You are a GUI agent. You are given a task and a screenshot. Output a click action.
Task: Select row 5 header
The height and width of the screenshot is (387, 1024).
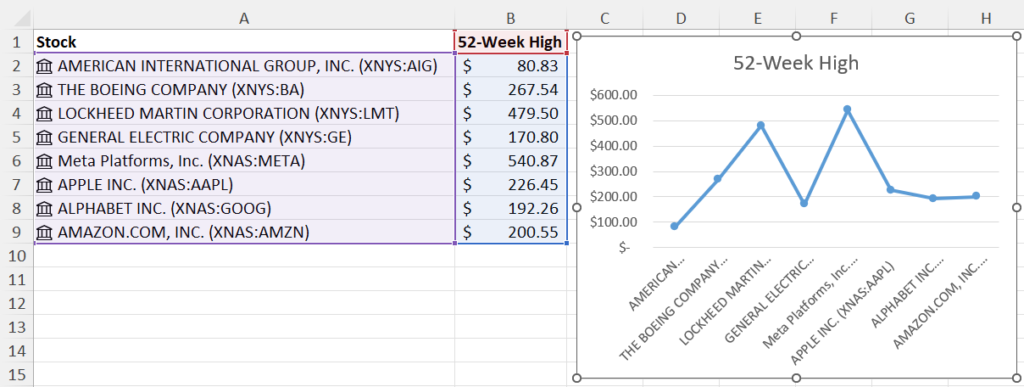[x=16, y=137]
